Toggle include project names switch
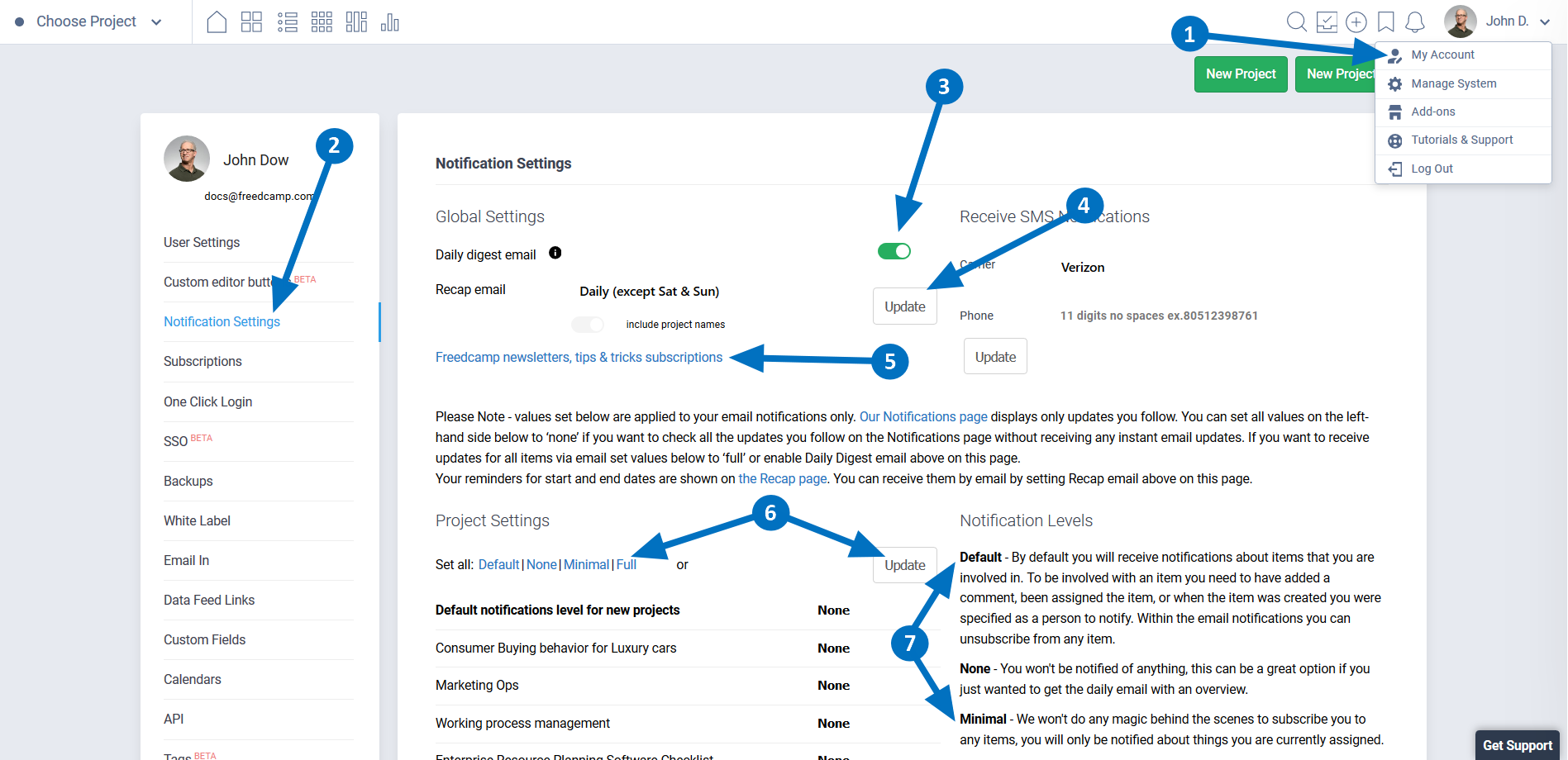The width and height of the screenshot is (1568, 760). [x=588, y=325]
